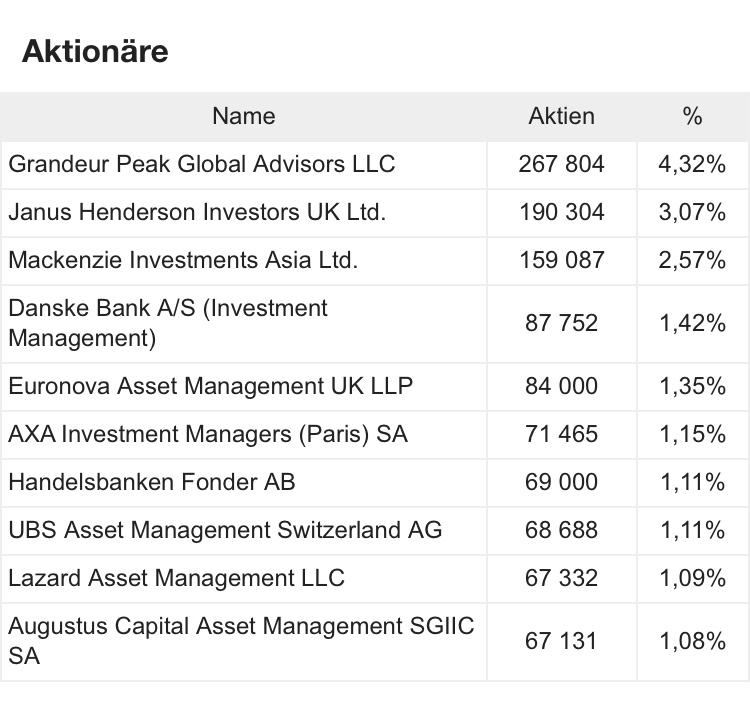The width and height of the screenshot is (750, 708).
Task: Click the 4,32% percentage cell
Action: pyautogui.click(x=692, y=164)
